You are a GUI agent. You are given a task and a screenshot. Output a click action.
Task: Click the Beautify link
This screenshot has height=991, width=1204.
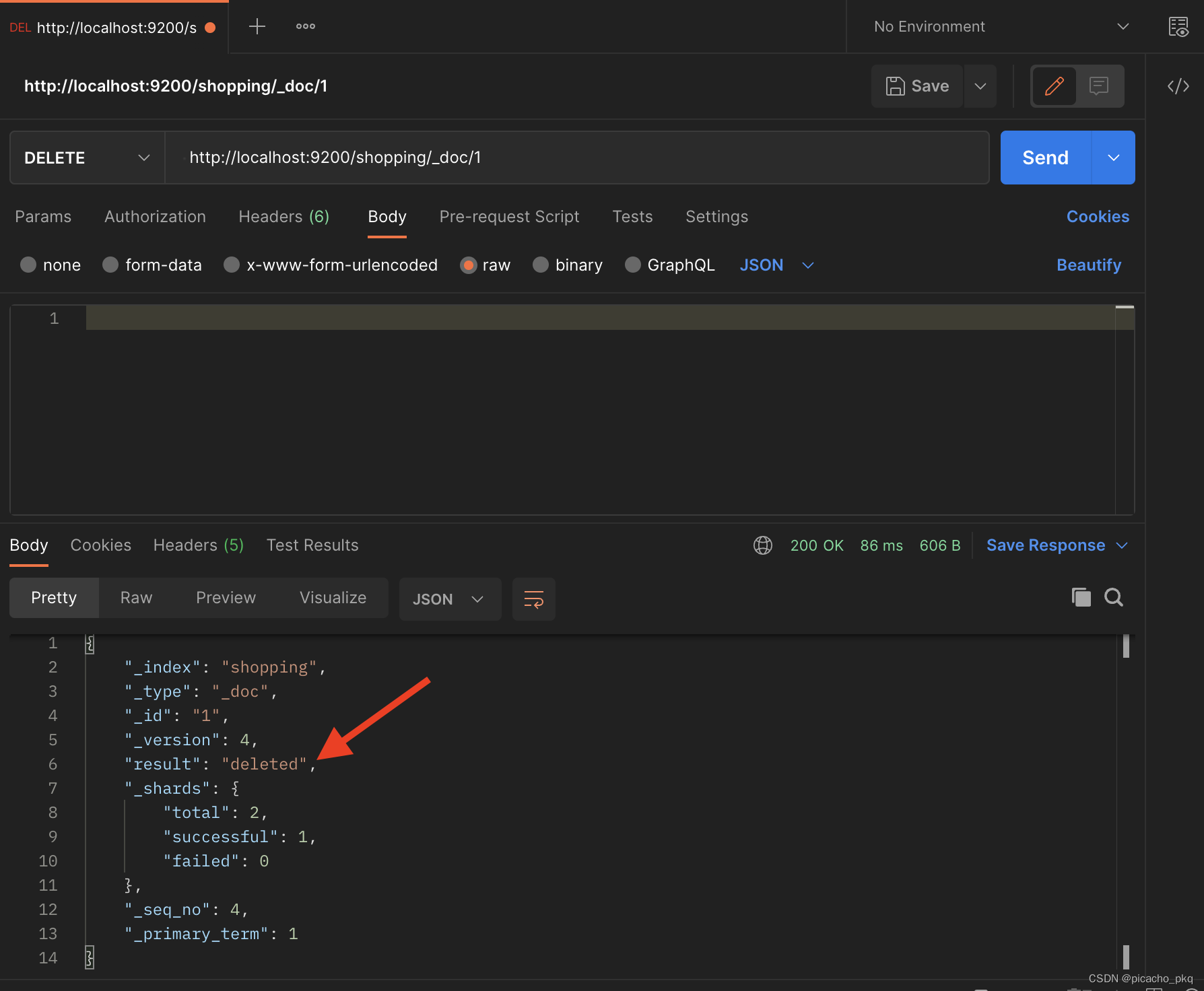[1088, 265]
